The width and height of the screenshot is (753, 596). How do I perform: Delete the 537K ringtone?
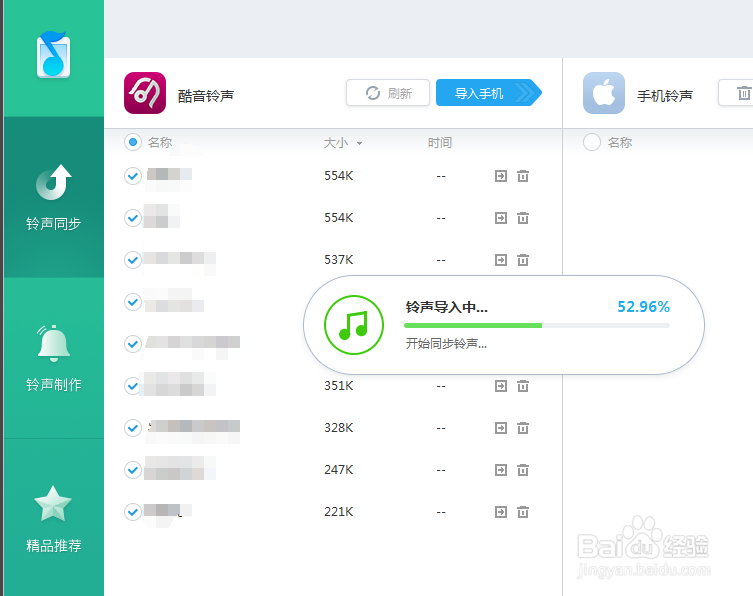tap(523, 260)
